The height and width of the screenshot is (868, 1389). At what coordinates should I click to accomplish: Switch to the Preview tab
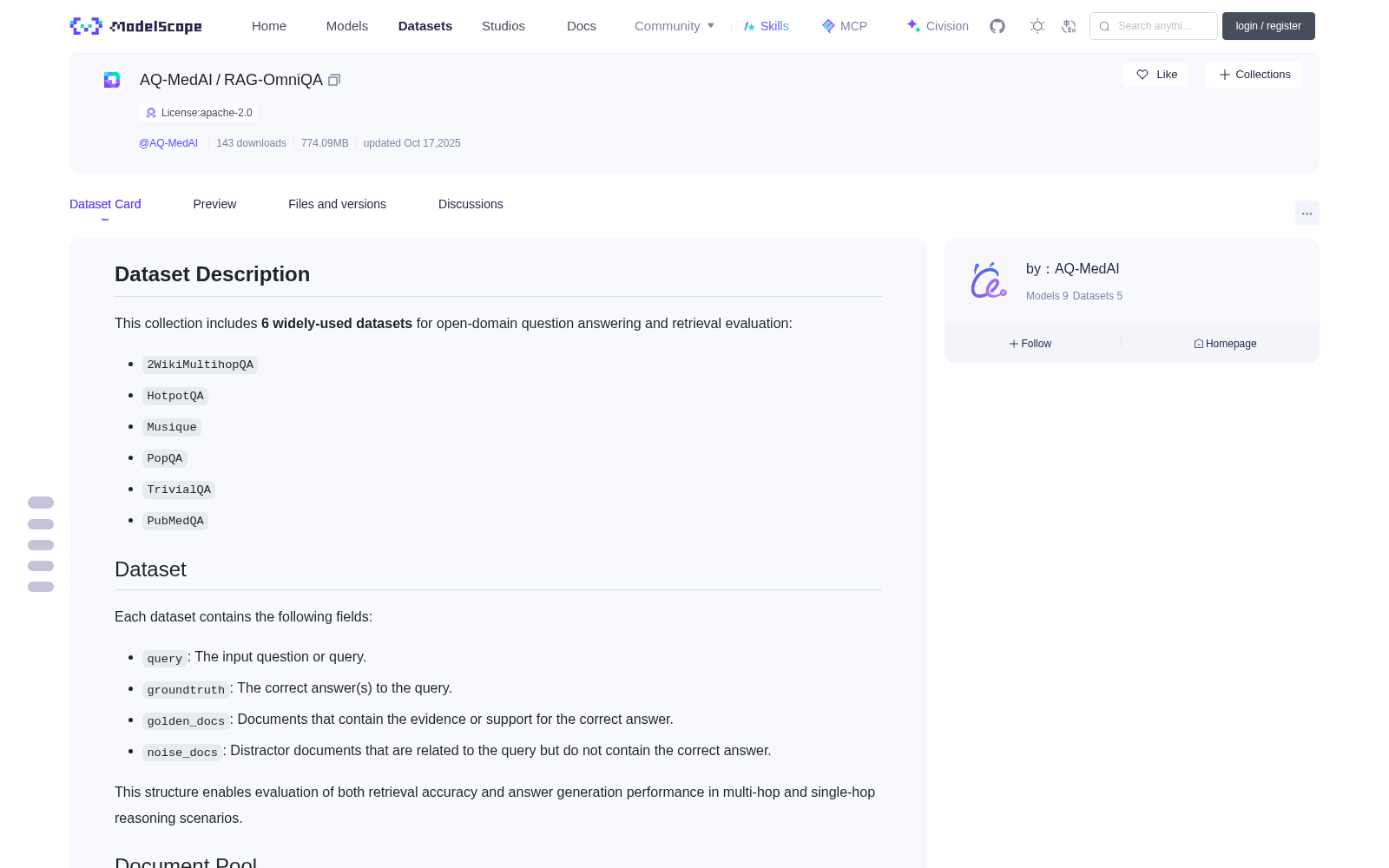pos(214,204)
